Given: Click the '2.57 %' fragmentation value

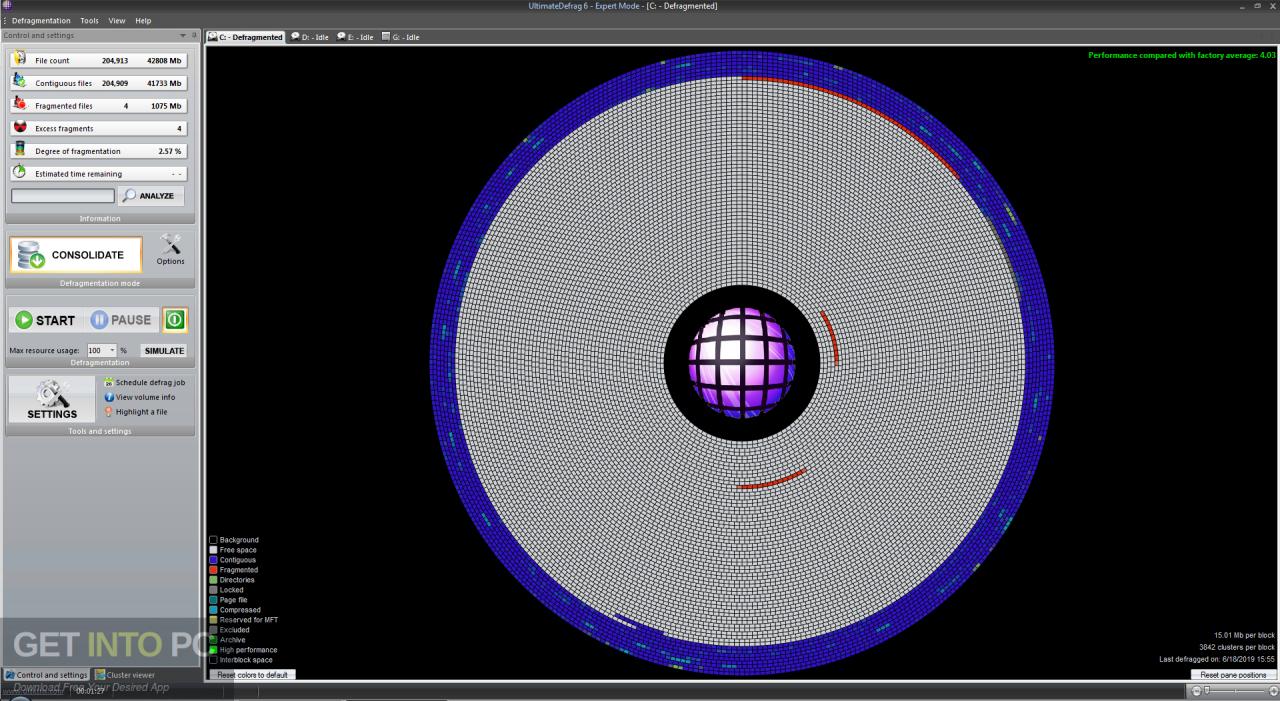Looking at the screenshot, I should click(x=170, y=151).
